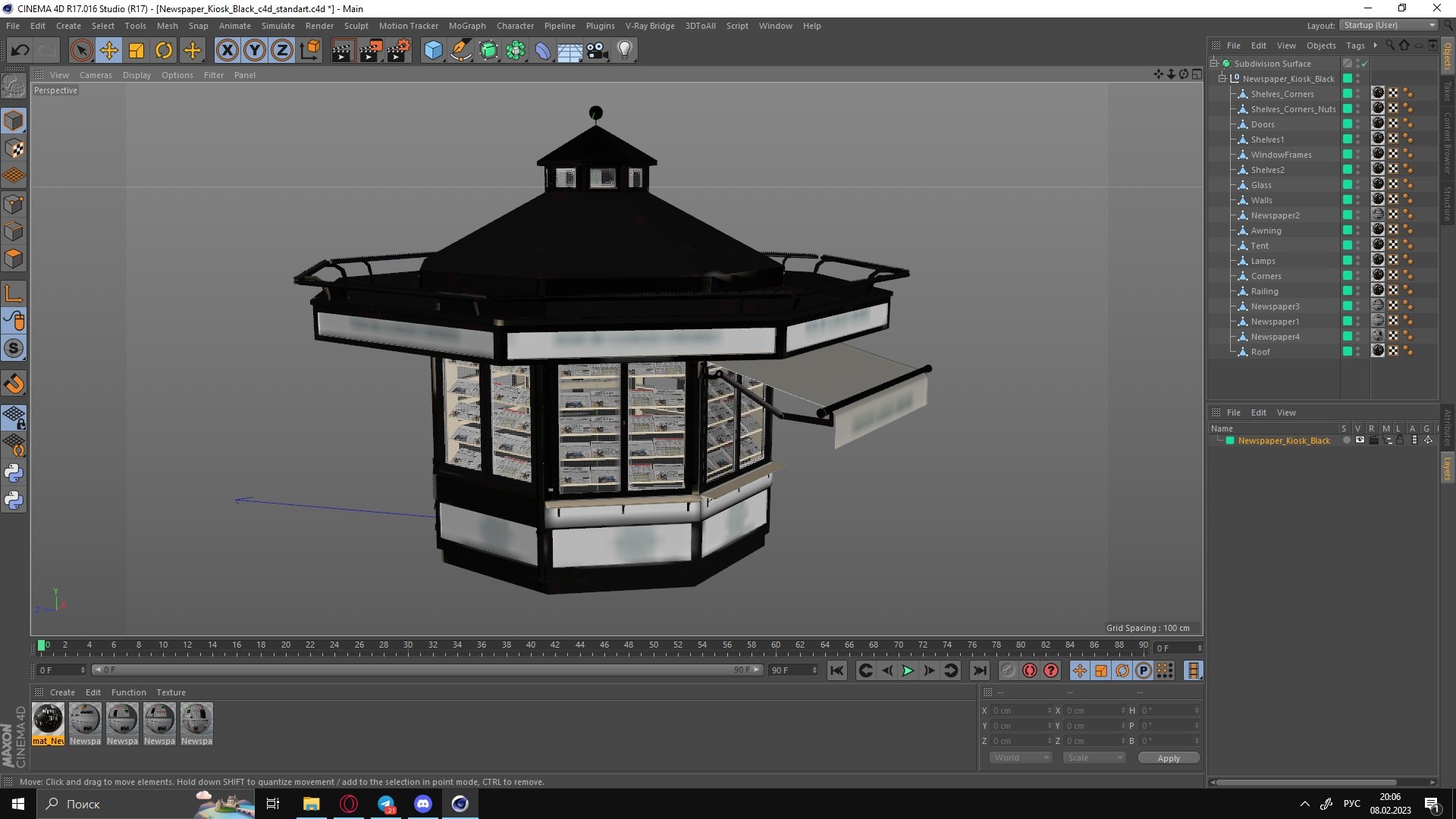This screenshot has width=1456, height=819.
Task: Open the Subdivision Surface generator icon
Action: [x=488, y=51]
